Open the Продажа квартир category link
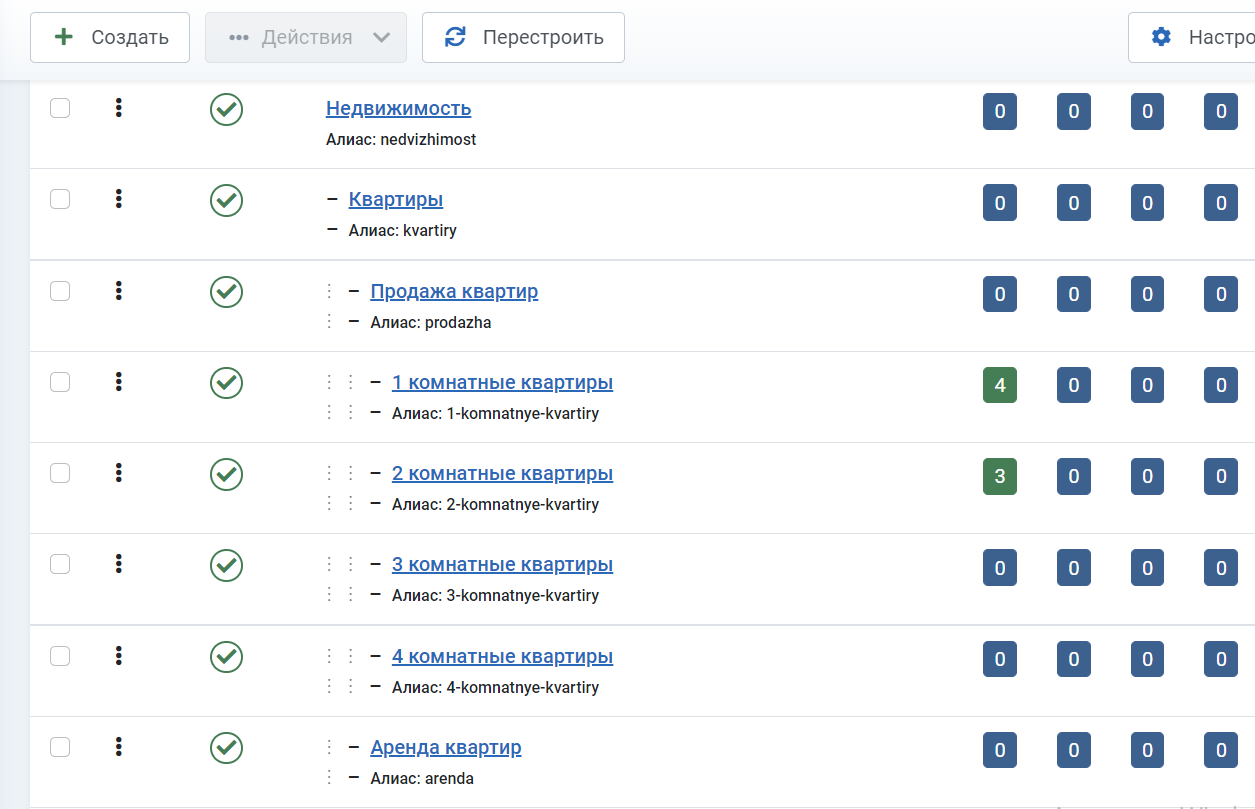The image size is (1255, 809). click(x=454, y=292)
